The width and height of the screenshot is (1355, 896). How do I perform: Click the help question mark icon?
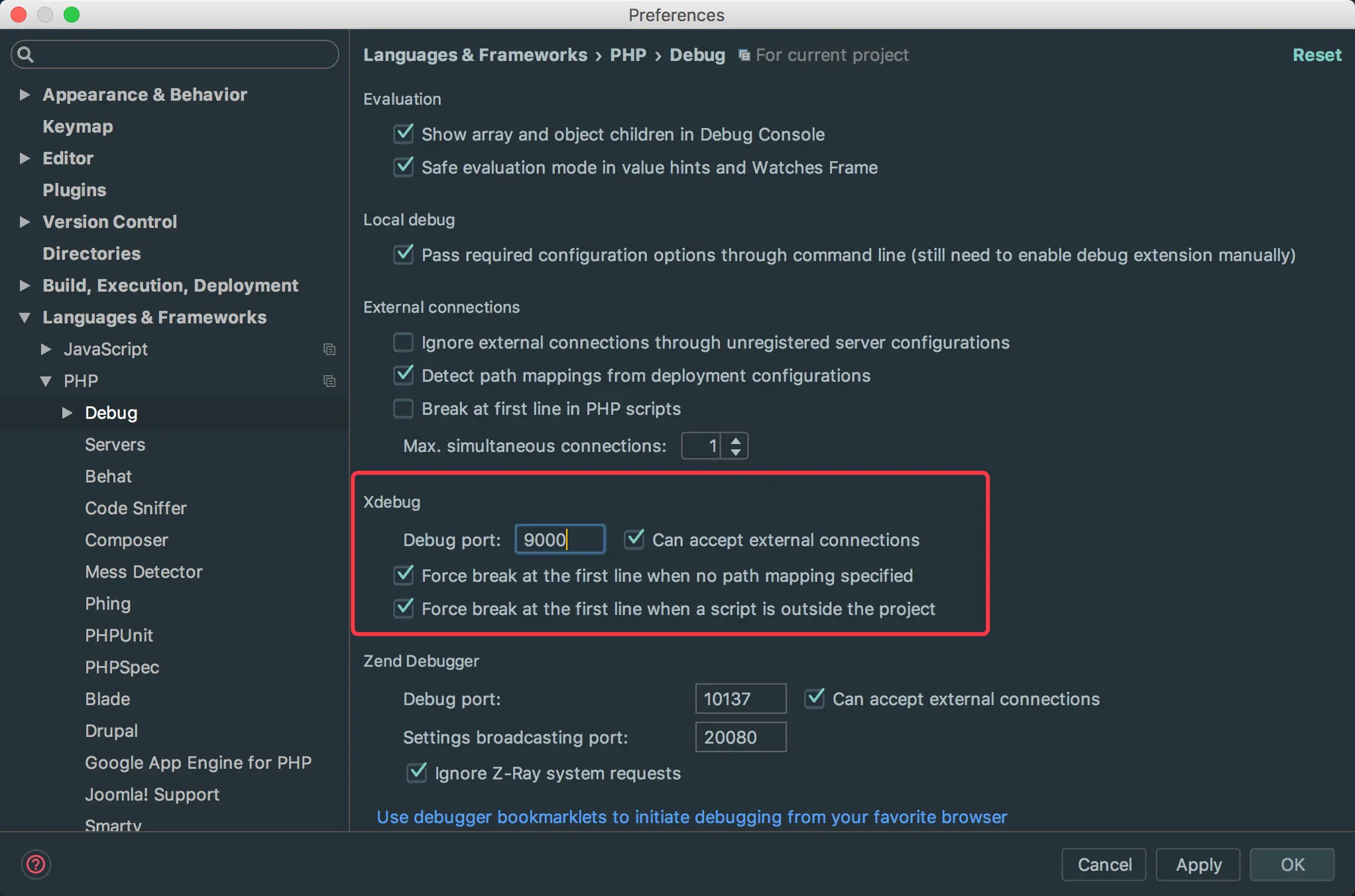pos(36,864)
